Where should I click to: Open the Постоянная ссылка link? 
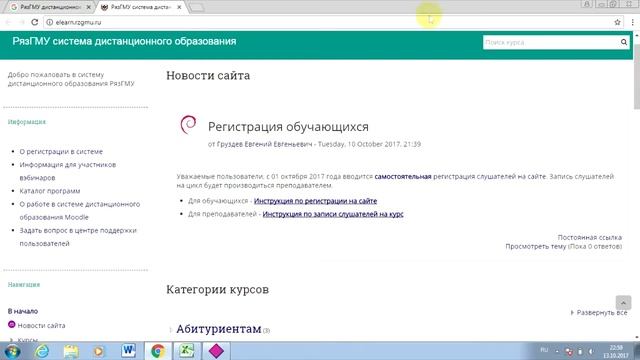590,237
